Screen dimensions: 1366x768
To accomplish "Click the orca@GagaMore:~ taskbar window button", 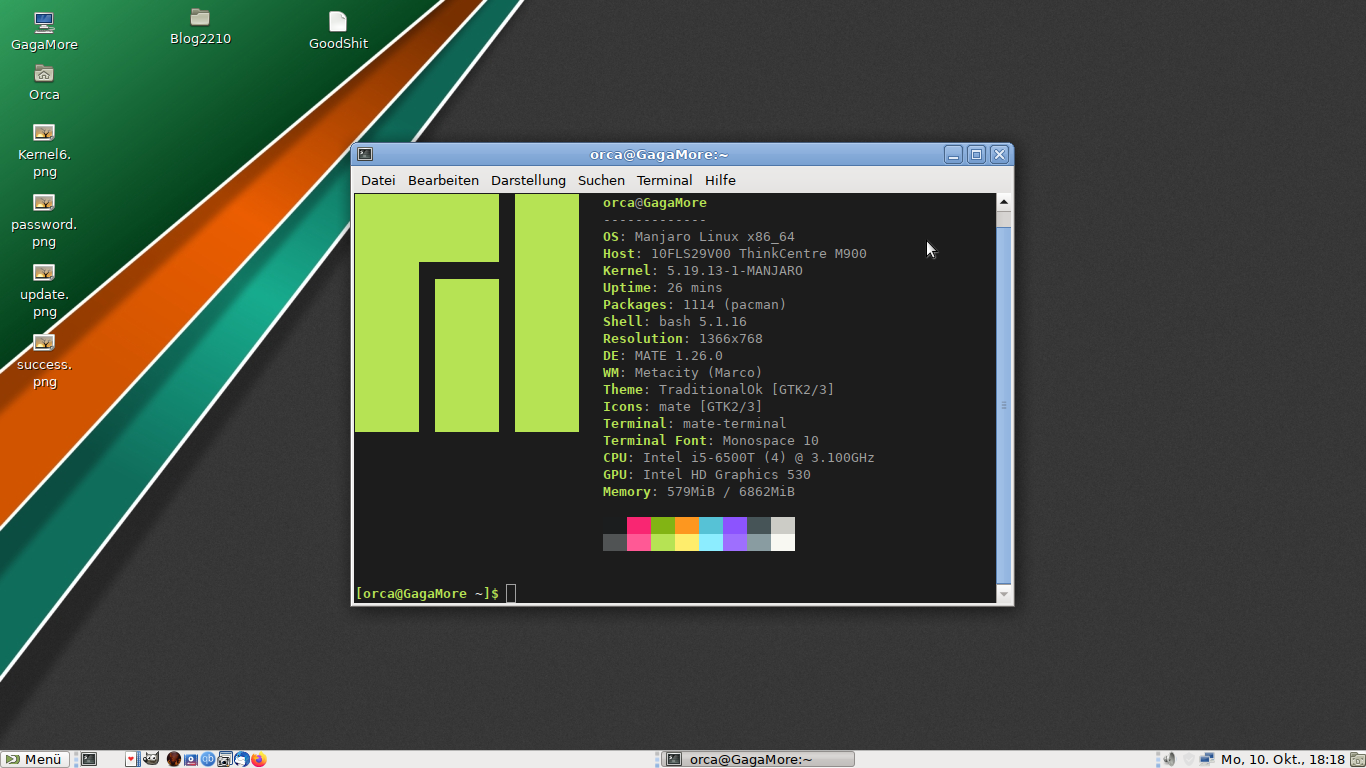I will point(759,759).
